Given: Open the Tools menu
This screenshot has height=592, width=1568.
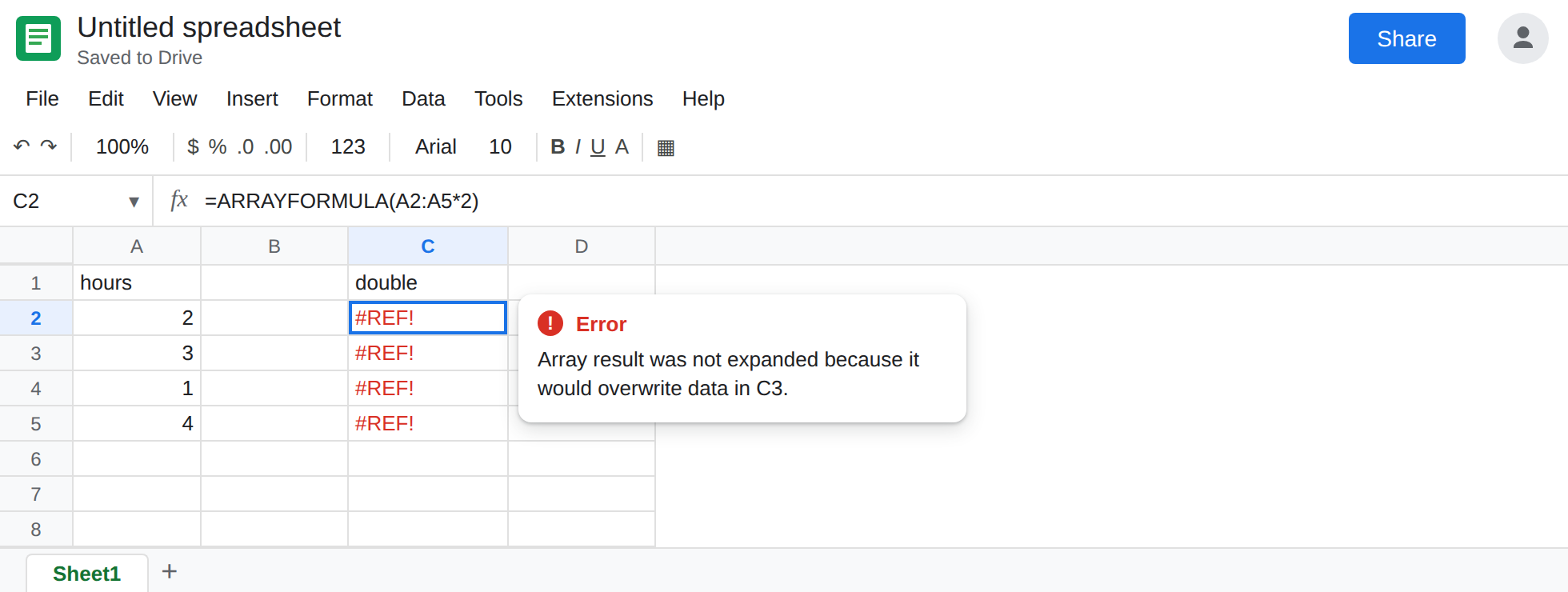Looking at the screenshot, I should point(498,98).
